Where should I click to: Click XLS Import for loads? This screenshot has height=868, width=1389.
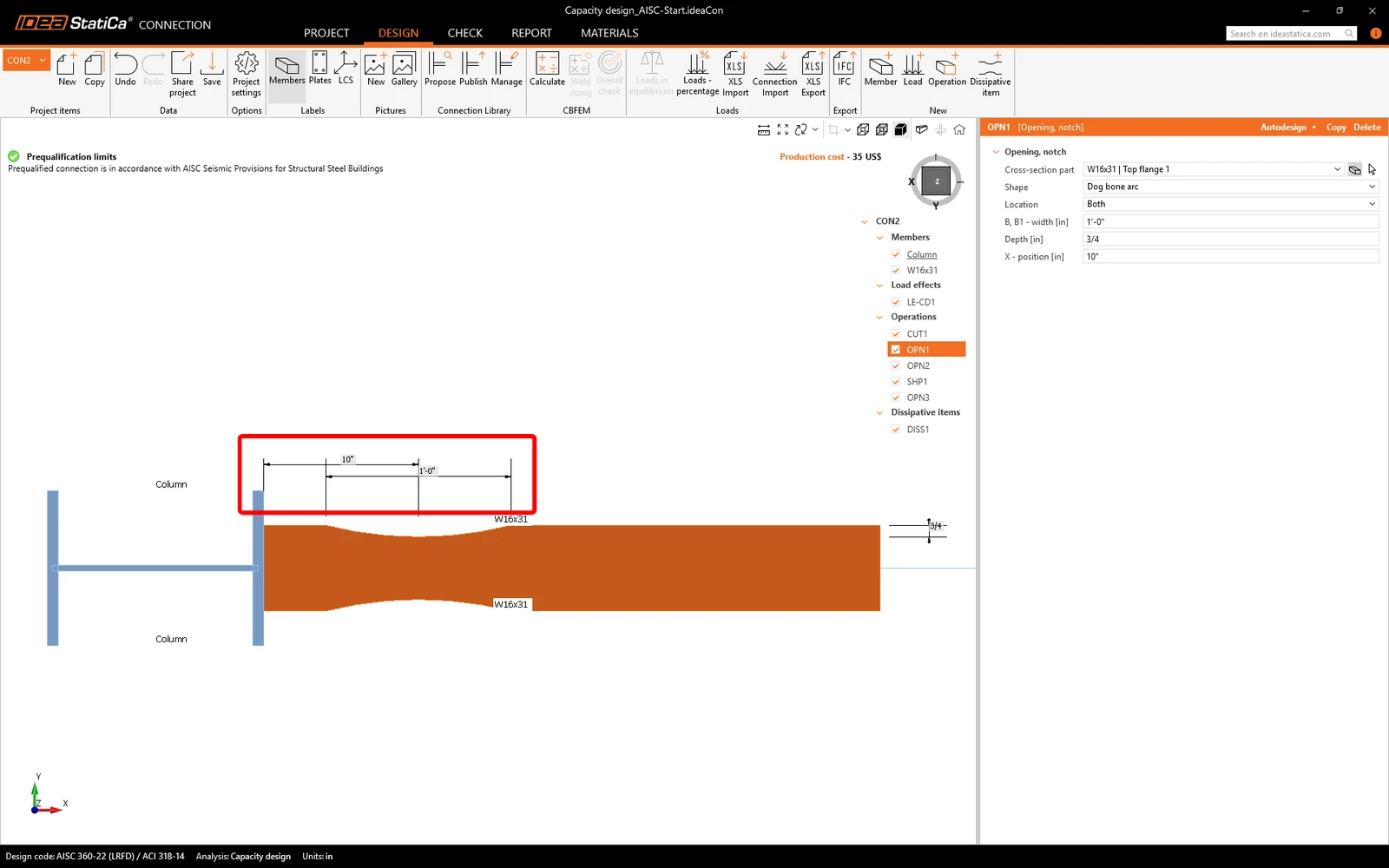tap(735, 74)
